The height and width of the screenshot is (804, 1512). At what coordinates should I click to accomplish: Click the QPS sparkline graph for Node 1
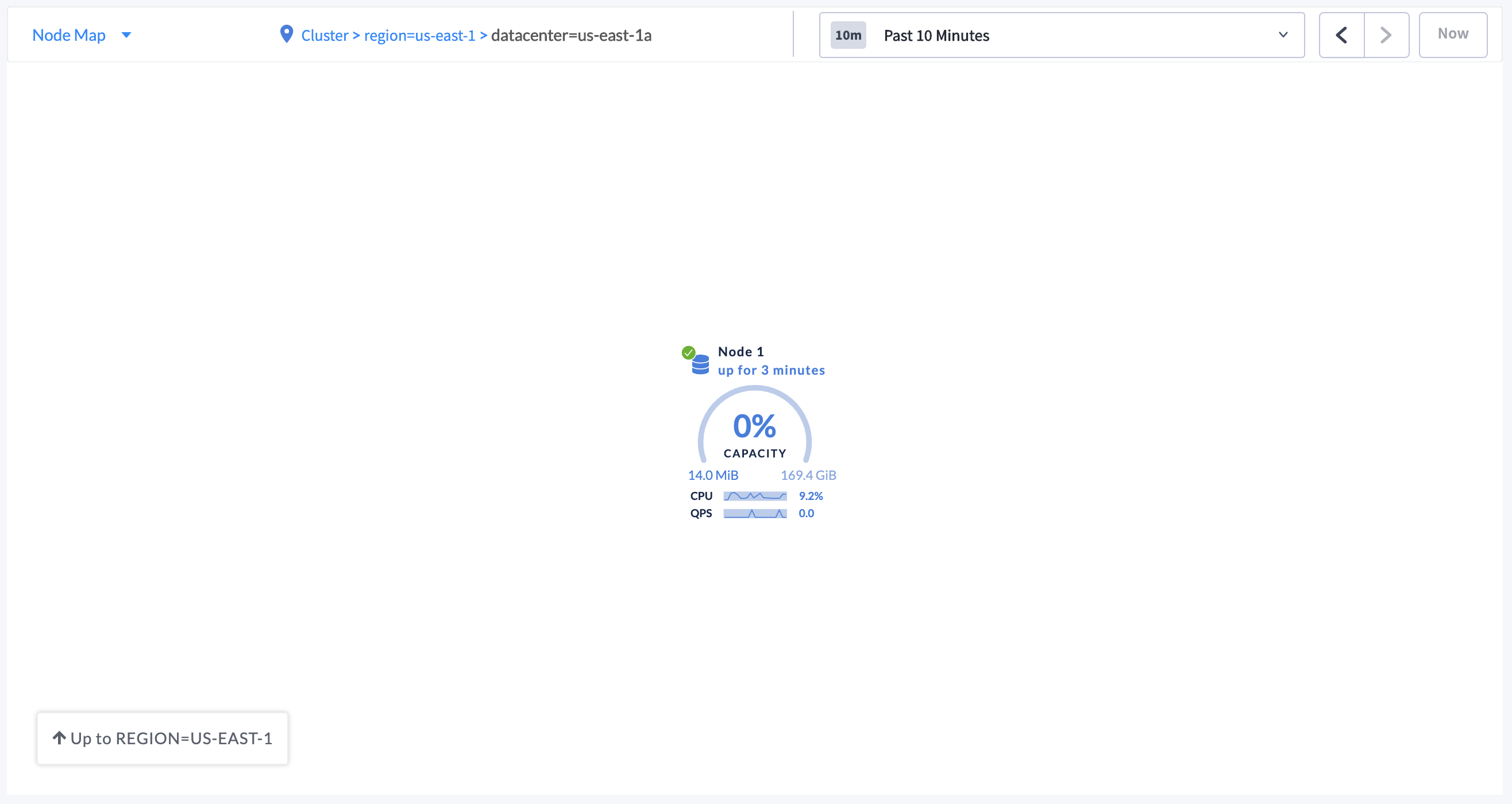755,513
